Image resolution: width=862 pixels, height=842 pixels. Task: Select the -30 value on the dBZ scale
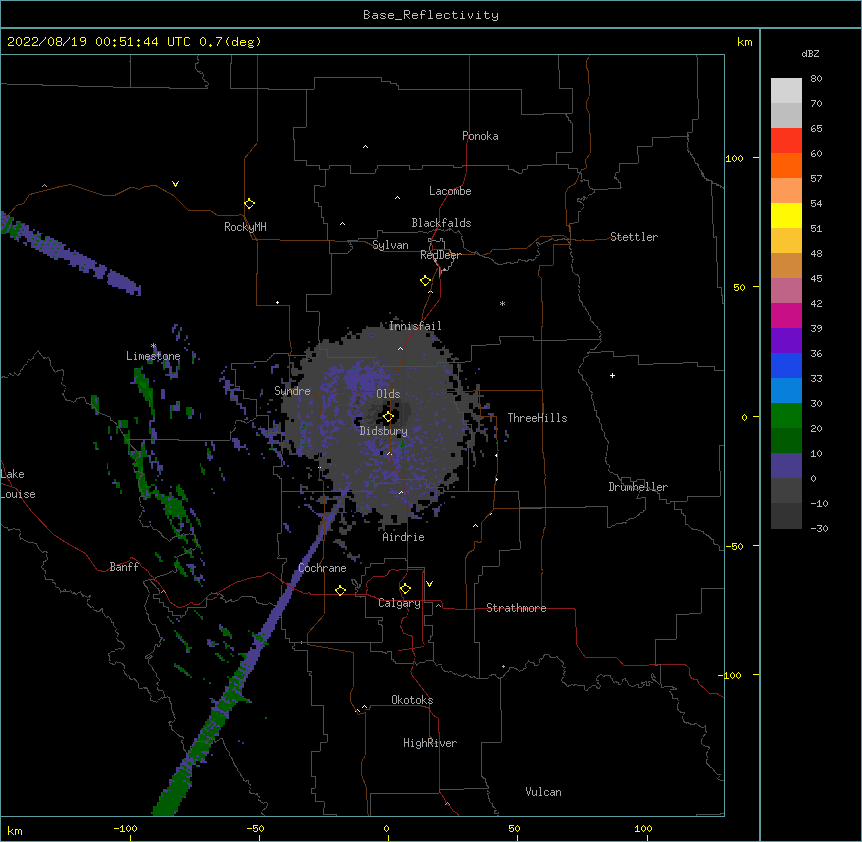(819, 528)
